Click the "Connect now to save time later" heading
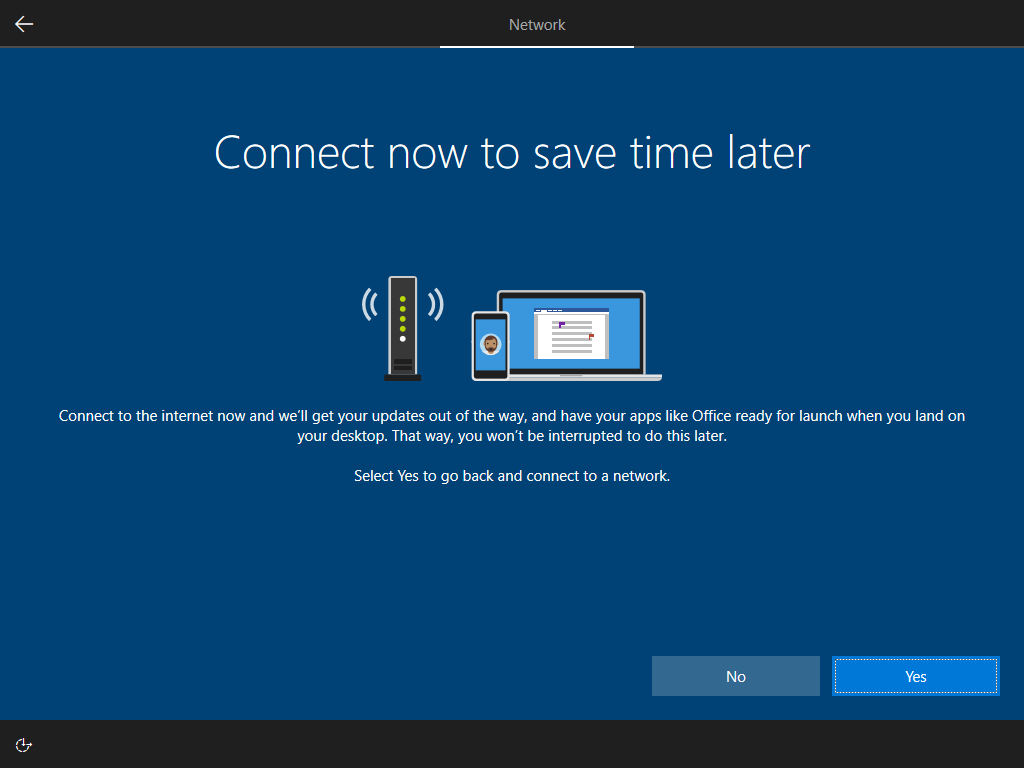 pos(512,153)
